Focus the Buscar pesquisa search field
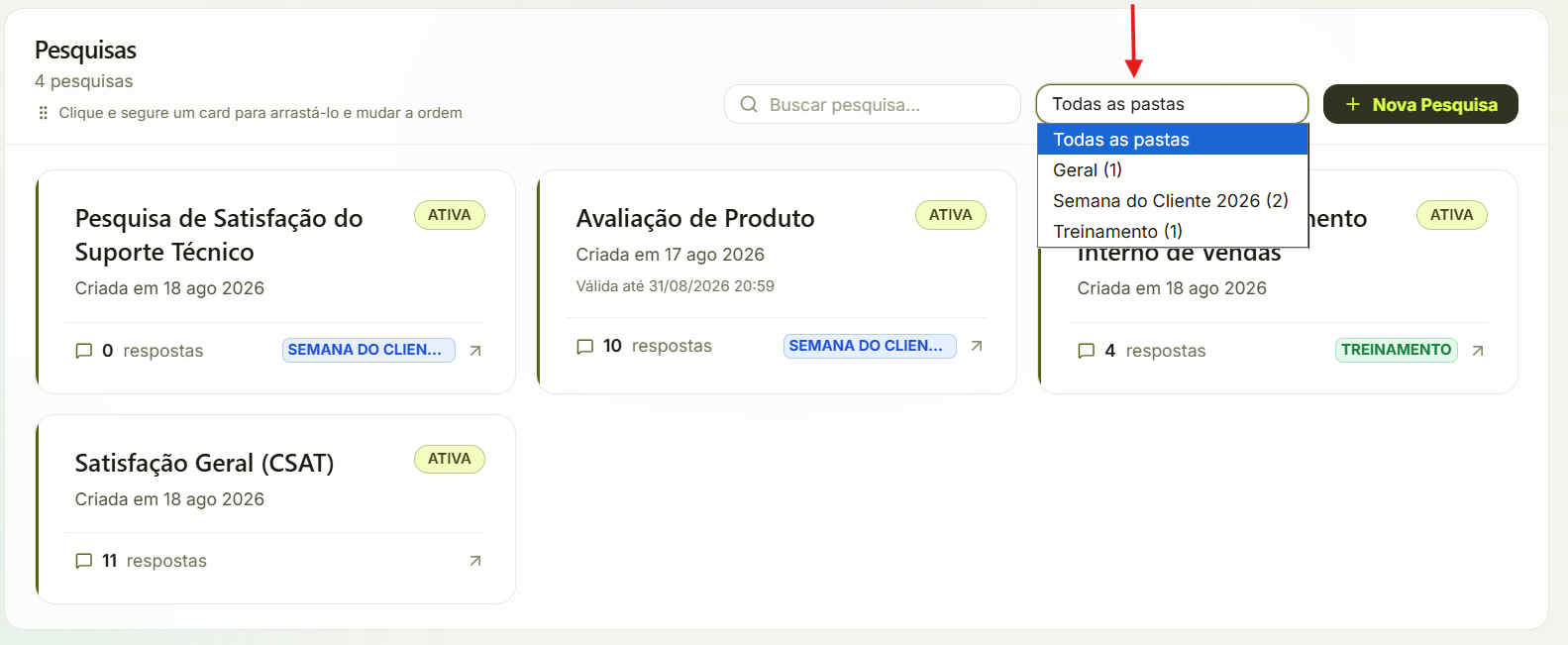Screen dimensions: 1568x645 click(872, 104)
